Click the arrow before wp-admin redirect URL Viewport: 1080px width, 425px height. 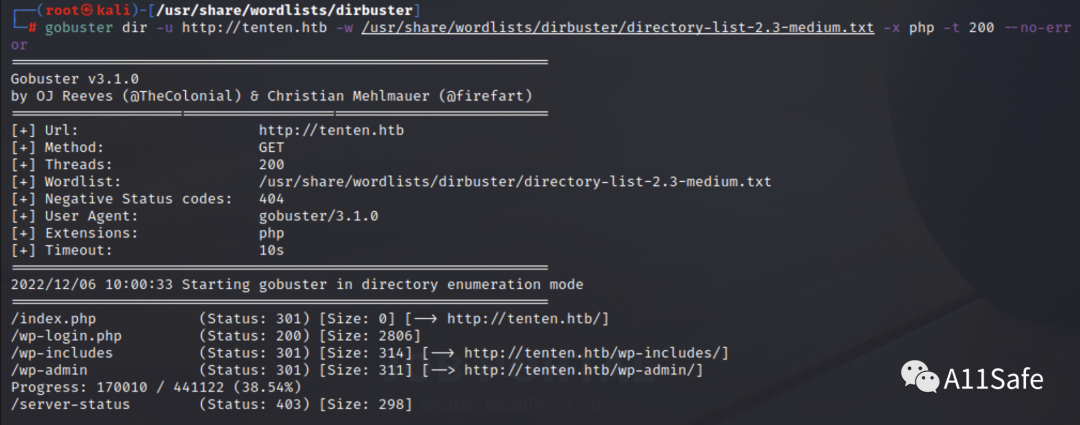(x=443, y=371)
